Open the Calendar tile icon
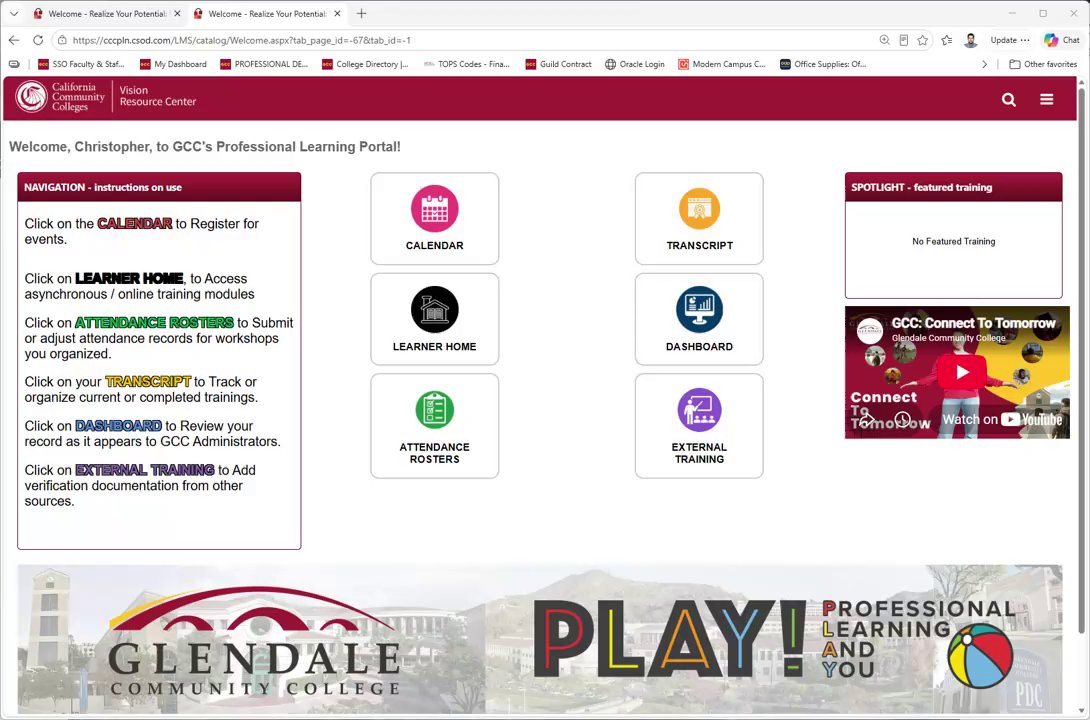Screen dimensions: 1090x720 434,208
